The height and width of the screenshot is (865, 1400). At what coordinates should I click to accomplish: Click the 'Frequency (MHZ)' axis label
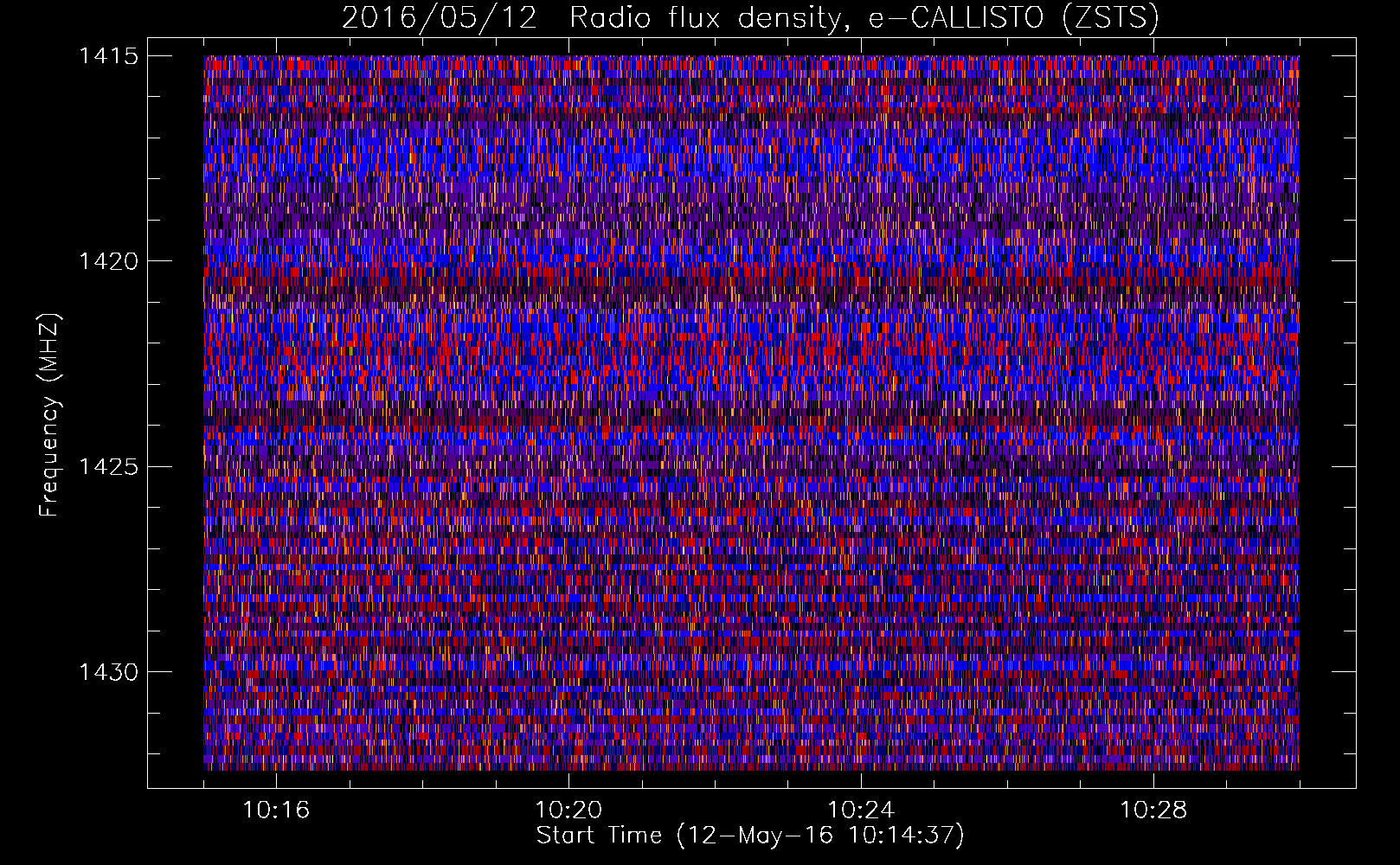click(x=49, y=415)
